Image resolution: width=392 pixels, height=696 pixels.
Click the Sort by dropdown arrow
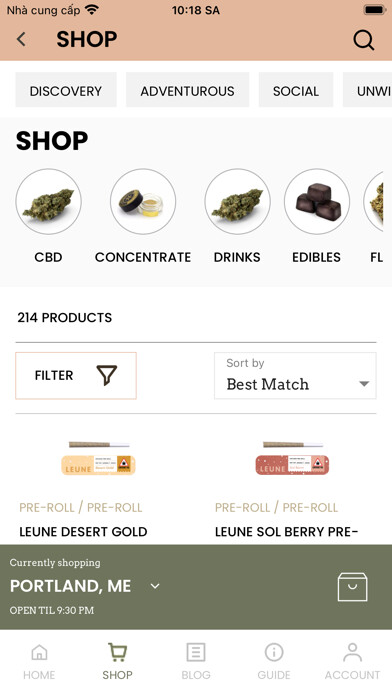364,384
